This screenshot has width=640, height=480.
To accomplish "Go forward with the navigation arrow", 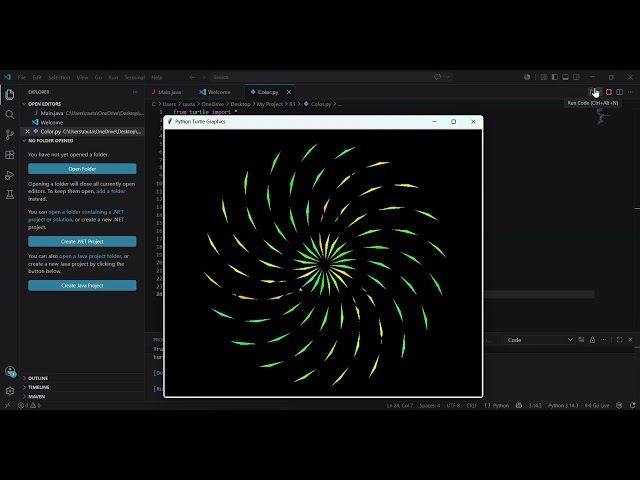I will [x=203, y=77].
